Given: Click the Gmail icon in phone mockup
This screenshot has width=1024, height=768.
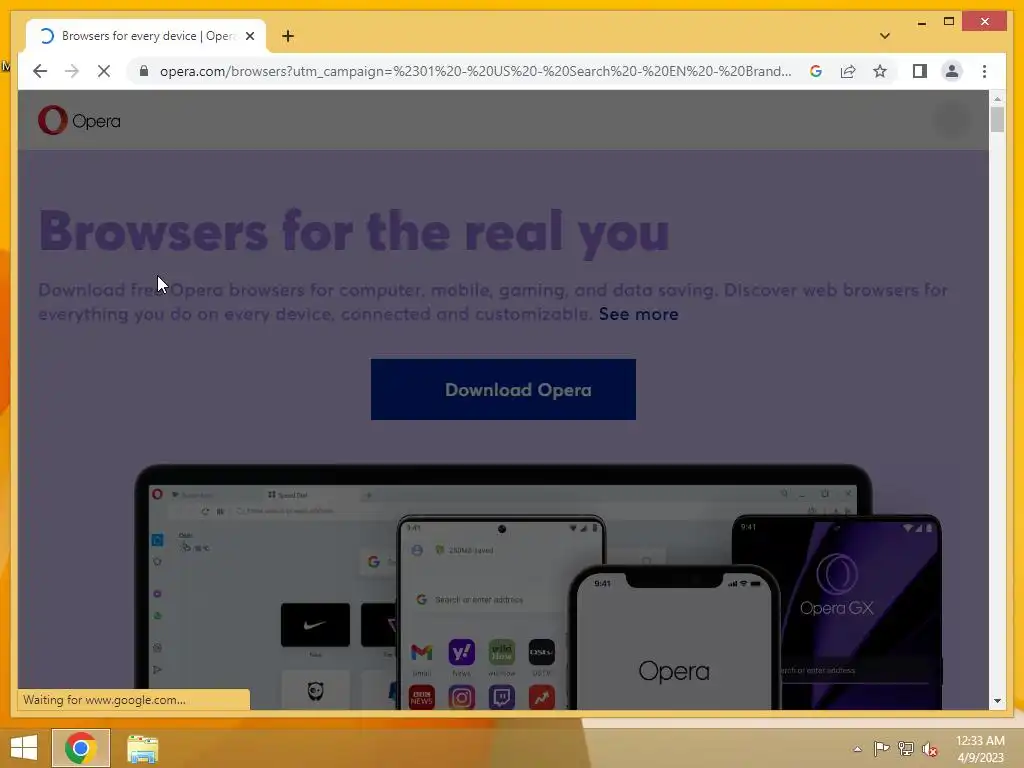Looking at the screenshot, I should click(x=421, y=652).
